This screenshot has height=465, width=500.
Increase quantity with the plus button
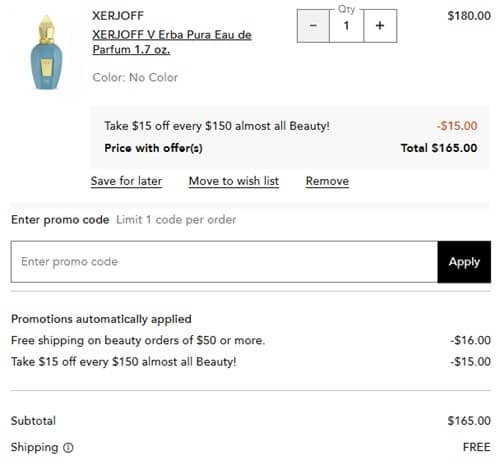(x=380, y=26)
